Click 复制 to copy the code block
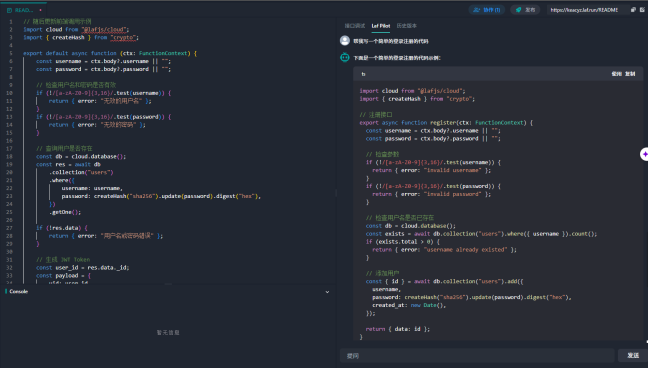648x368 pixels. [x=630, y=74]
